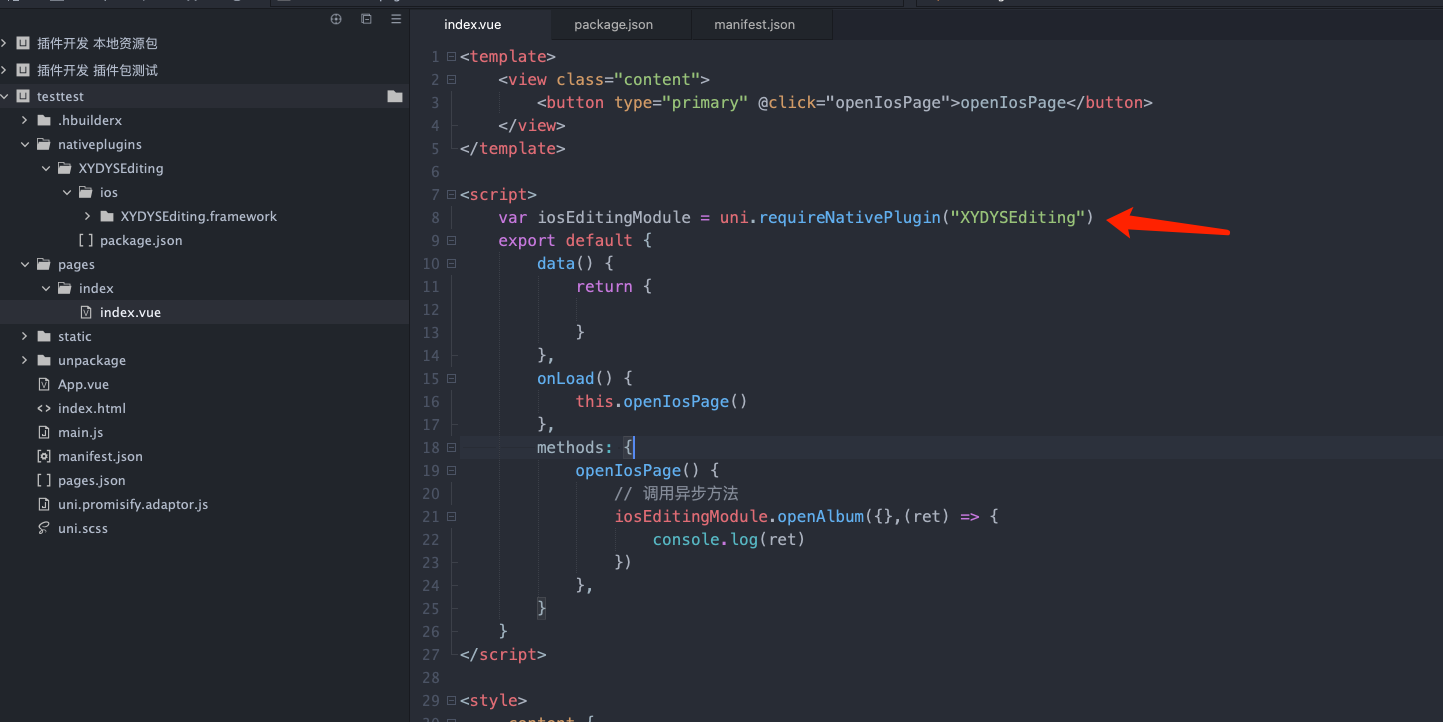Click the package.json file icon in the tree
Viewport: 1443px width, 722px height.
click(86, 240)
